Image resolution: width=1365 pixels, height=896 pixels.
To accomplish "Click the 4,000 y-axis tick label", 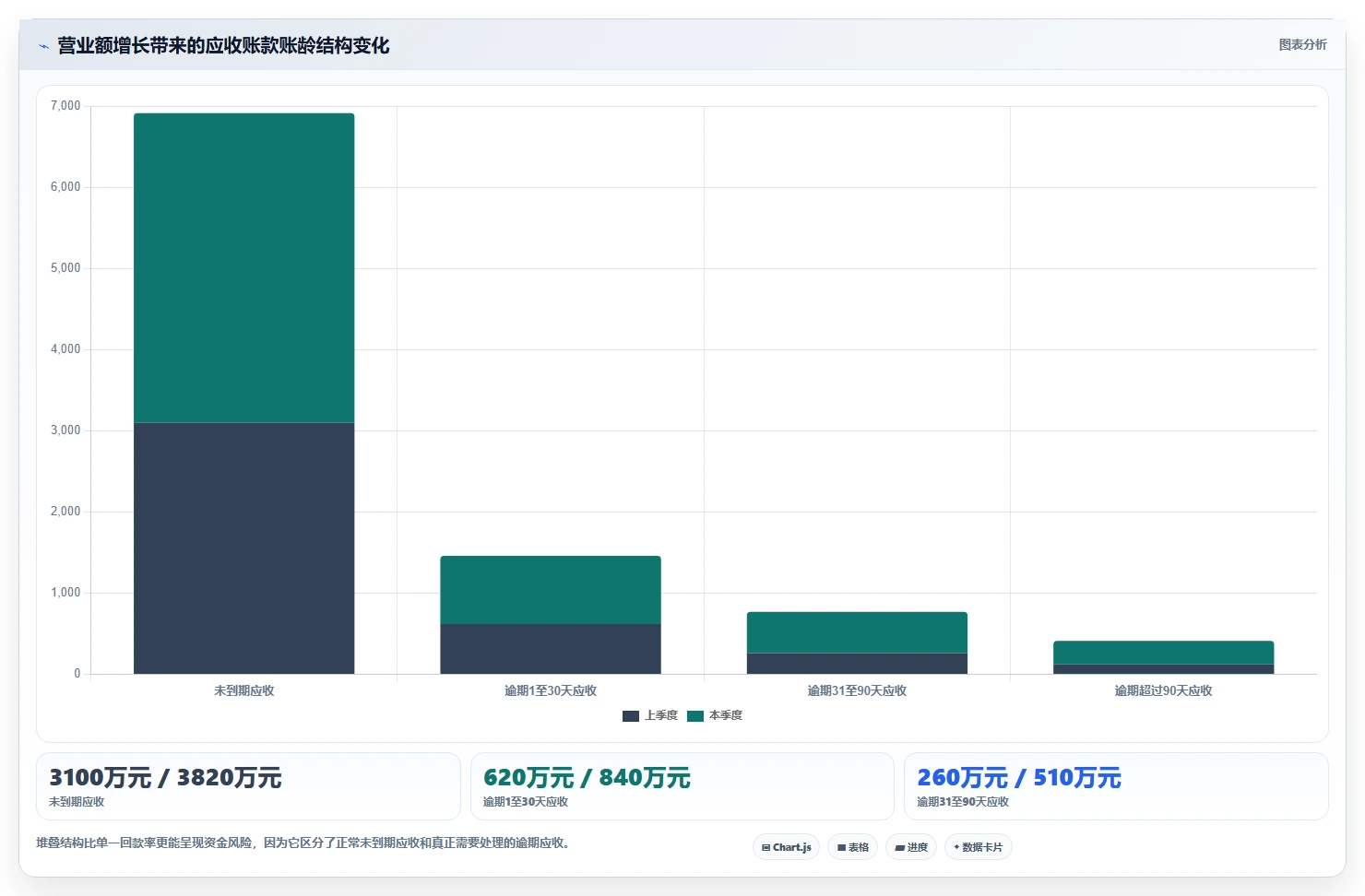I will (65, 349).
